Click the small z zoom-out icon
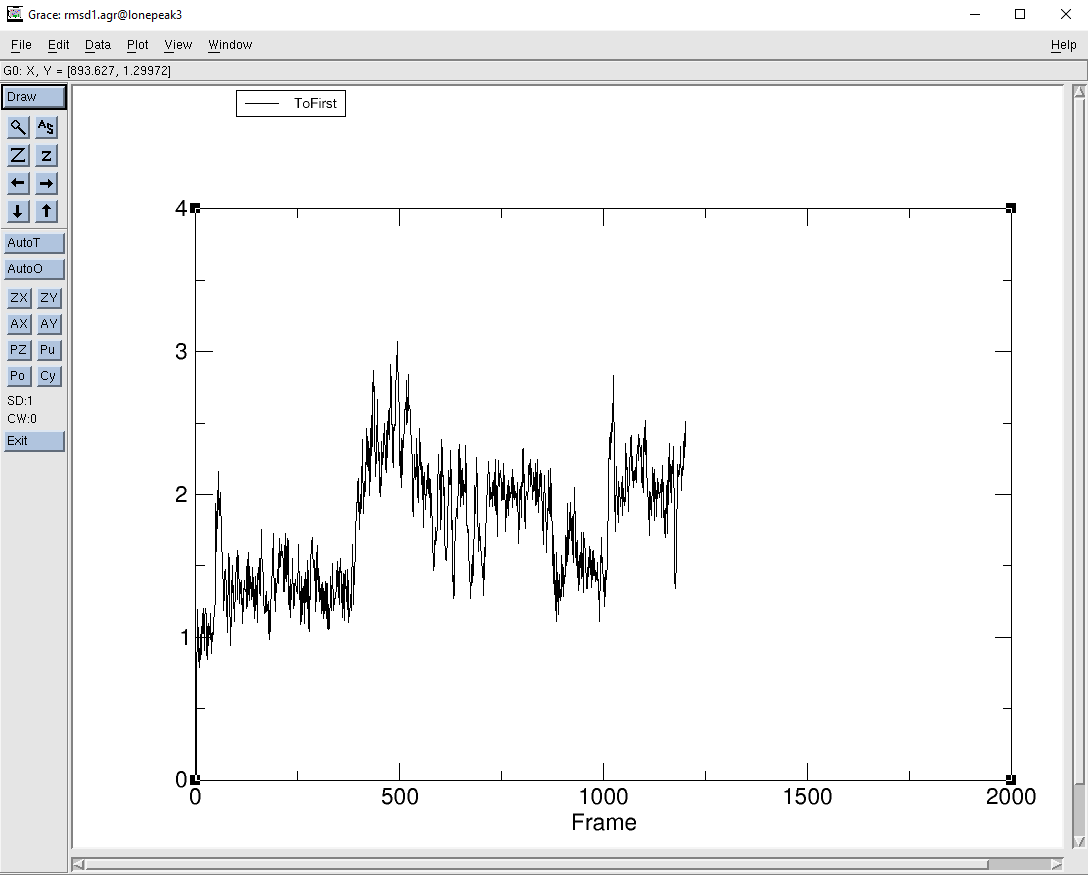Screen dimensions: 1088x875 [45, 155]
